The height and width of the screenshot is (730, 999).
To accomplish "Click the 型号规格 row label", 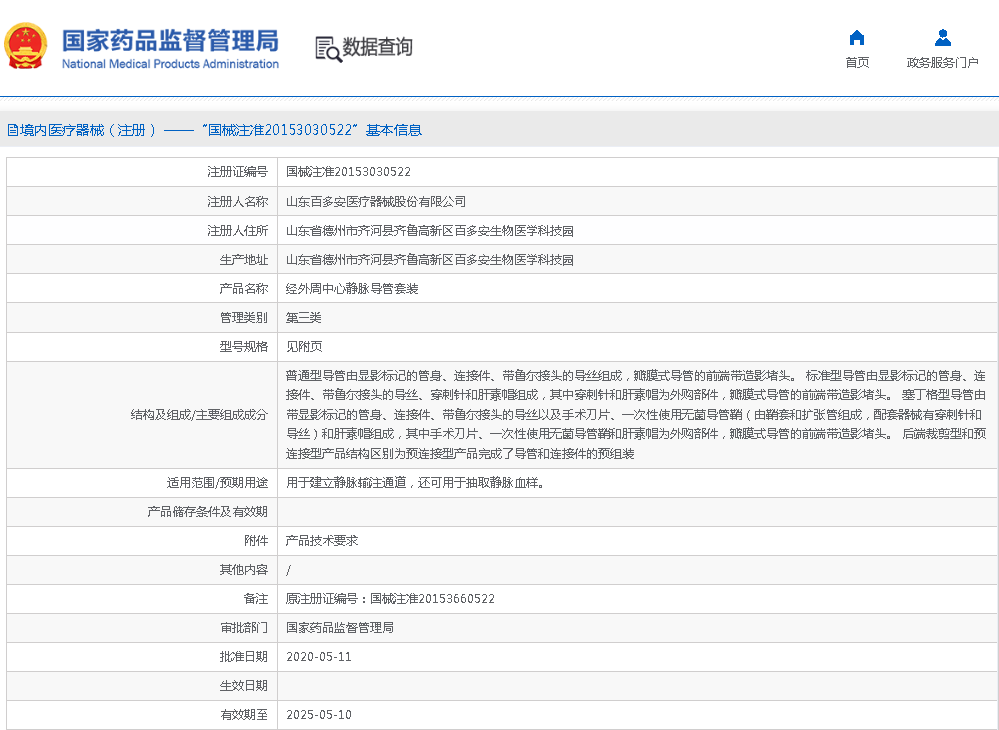I will coord(243,347).
